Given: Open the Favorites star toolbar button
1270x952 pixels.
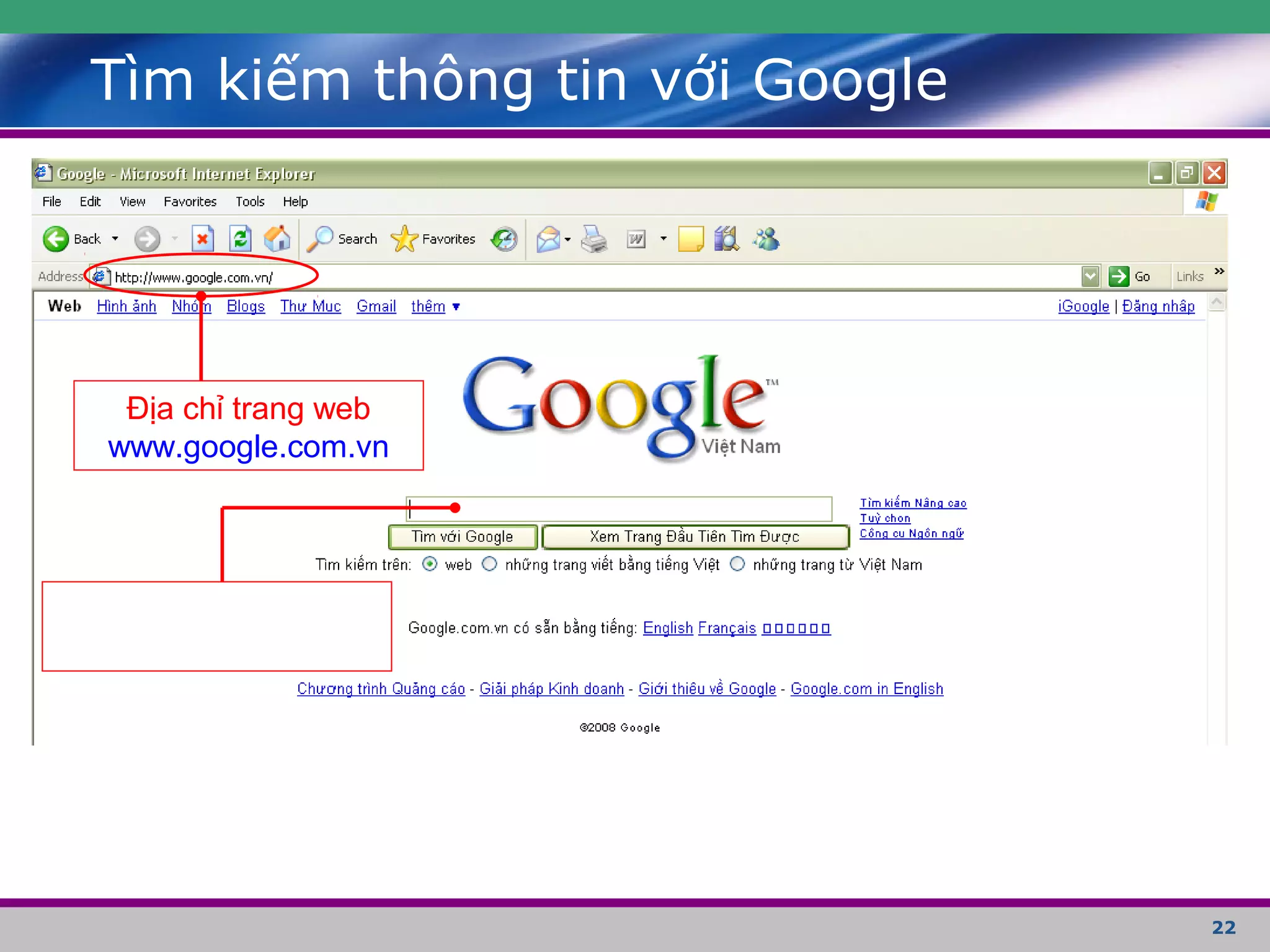Looking at the screenshot, I should click(433, 239).
